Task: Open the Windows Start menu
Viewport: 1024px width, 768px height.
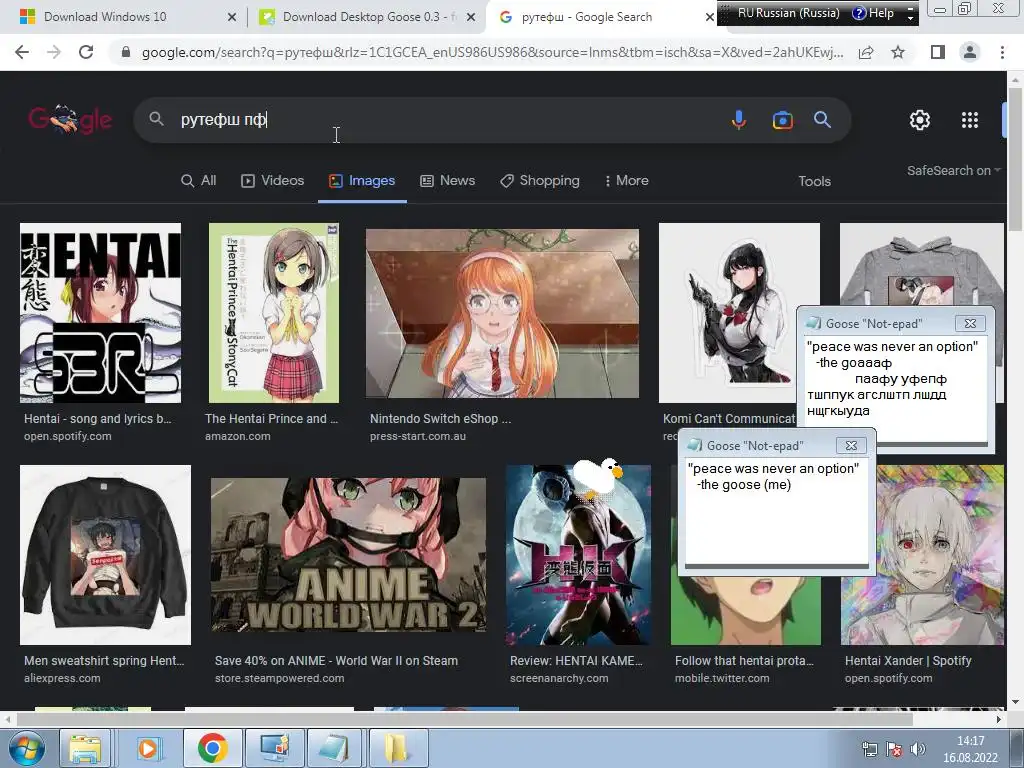Action: [x=26, y=748]
